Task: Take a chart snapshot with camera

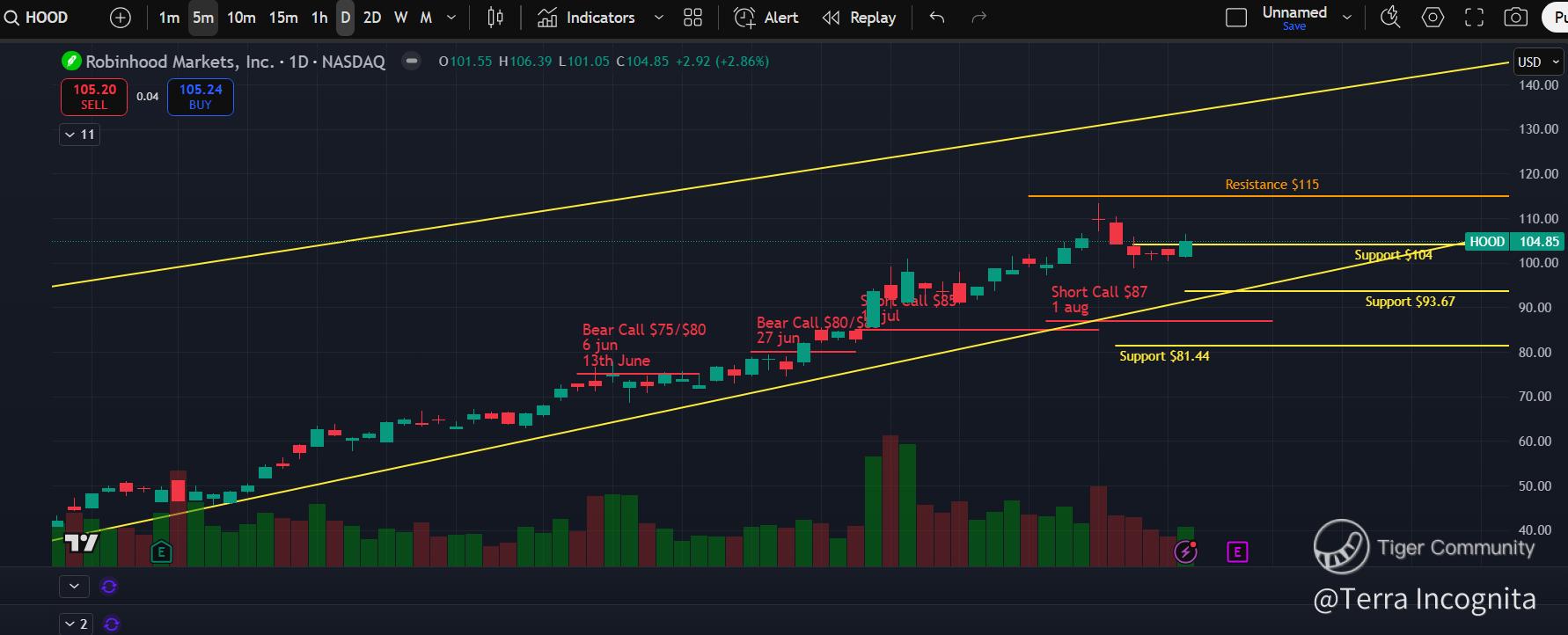Action: (1515, 18)
